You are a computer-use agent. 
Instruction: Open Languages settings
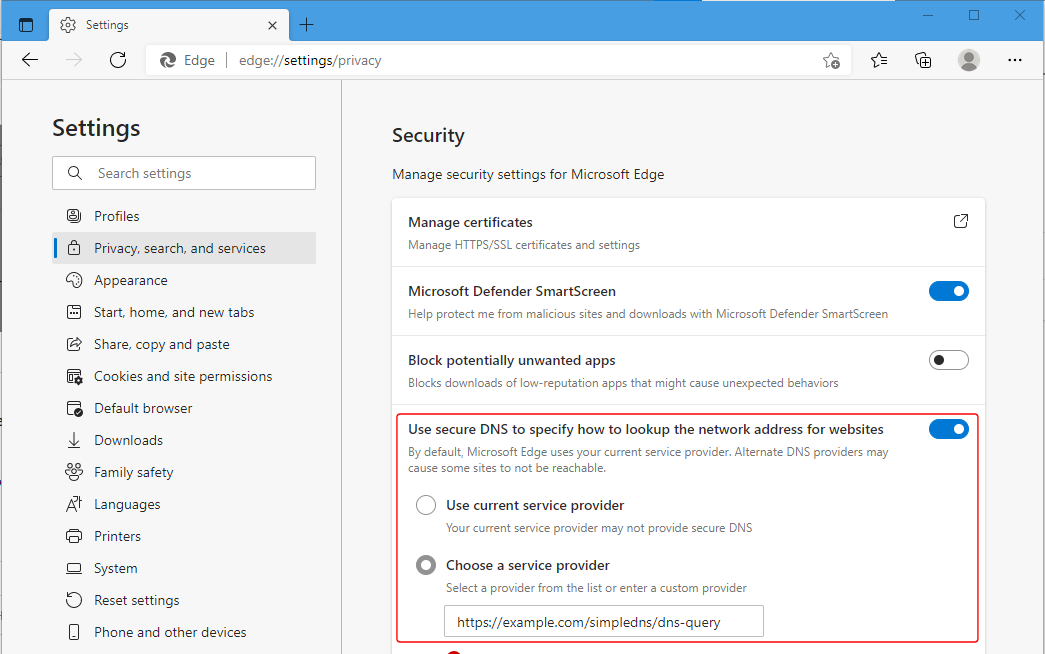coord(184,504)
